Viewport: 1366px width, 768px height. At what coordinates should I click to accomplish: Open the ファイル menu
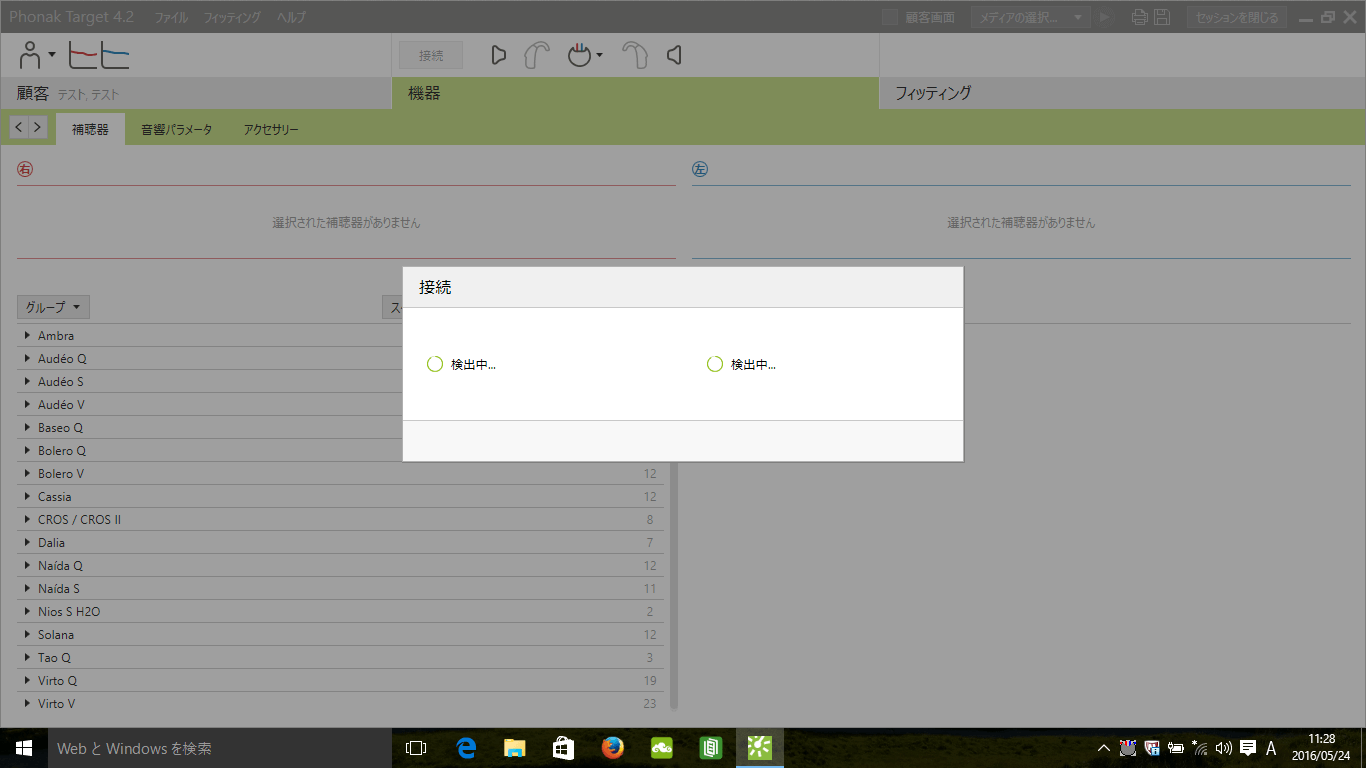[x=170, y=18]
